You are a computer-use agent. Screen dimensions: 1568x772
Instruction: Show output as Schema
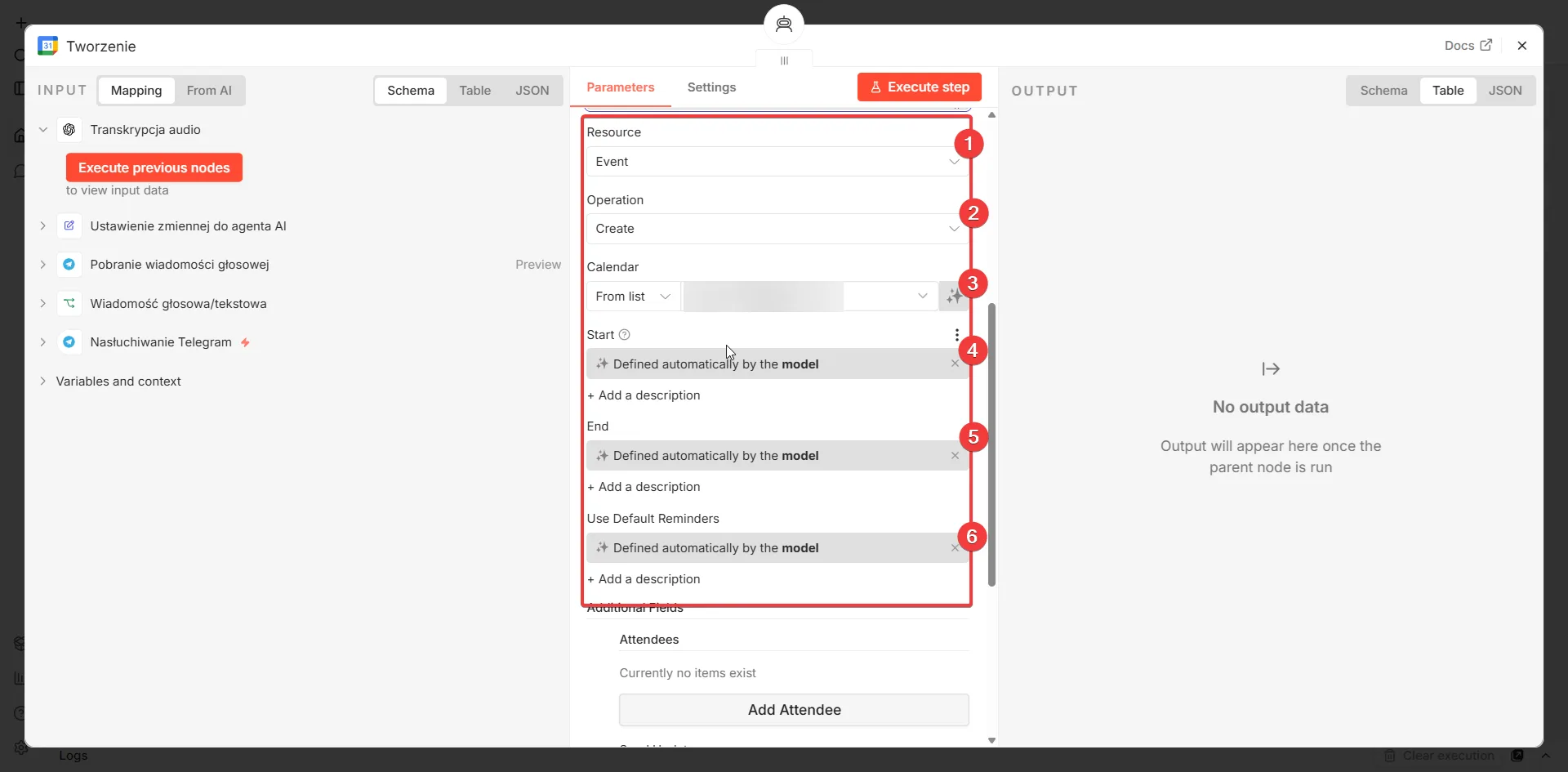[x=1384, y=91]
